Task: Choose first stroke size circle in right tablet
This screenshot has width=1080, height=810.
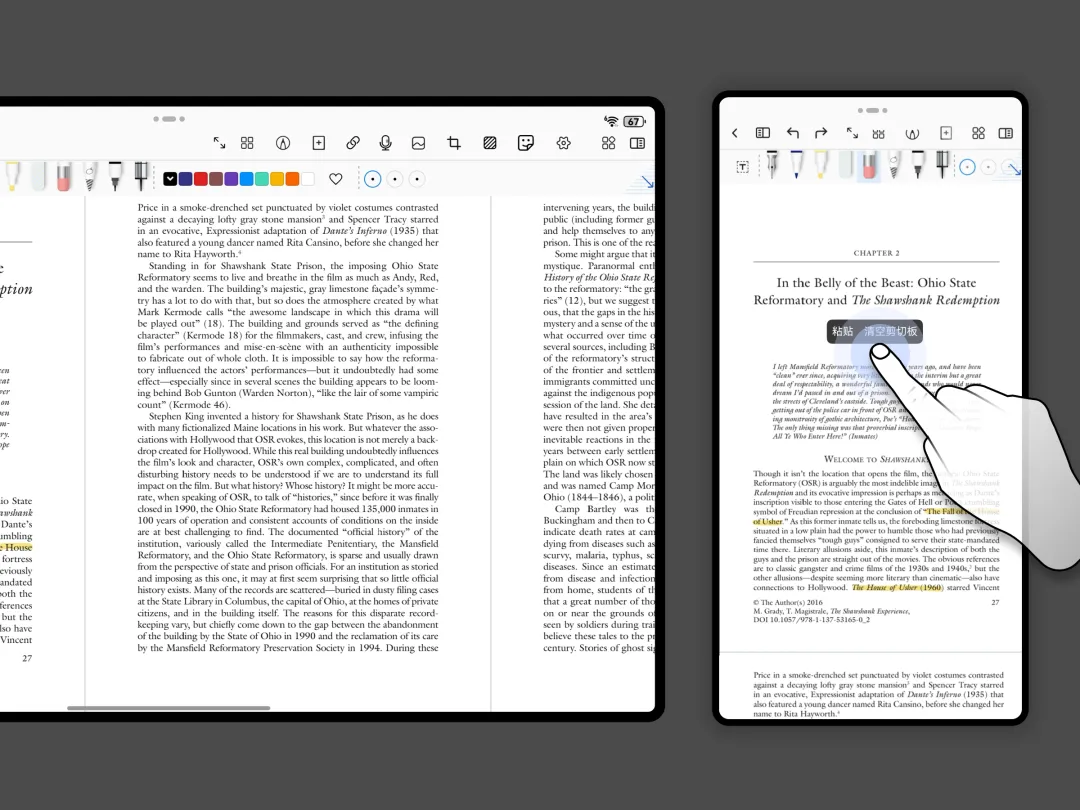Action: [967, 167]
